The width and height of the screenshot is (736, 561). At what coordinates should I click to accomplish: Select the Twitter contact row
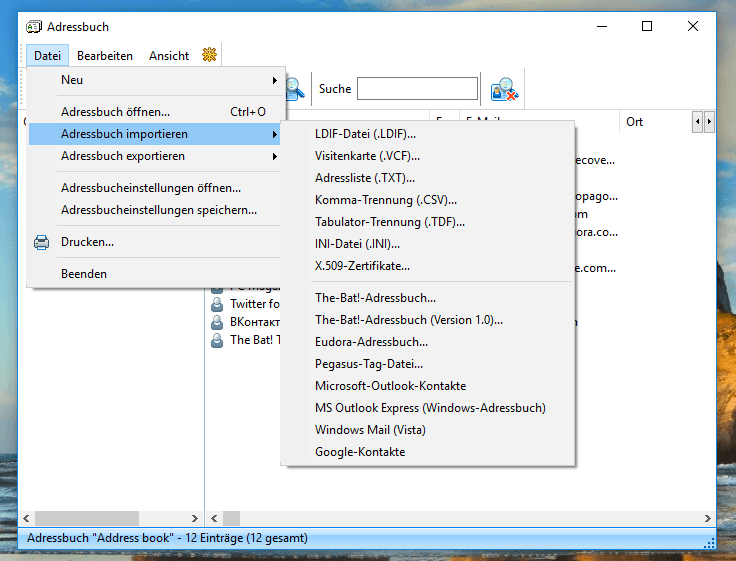pyautogui.click(x=245, y=304)
